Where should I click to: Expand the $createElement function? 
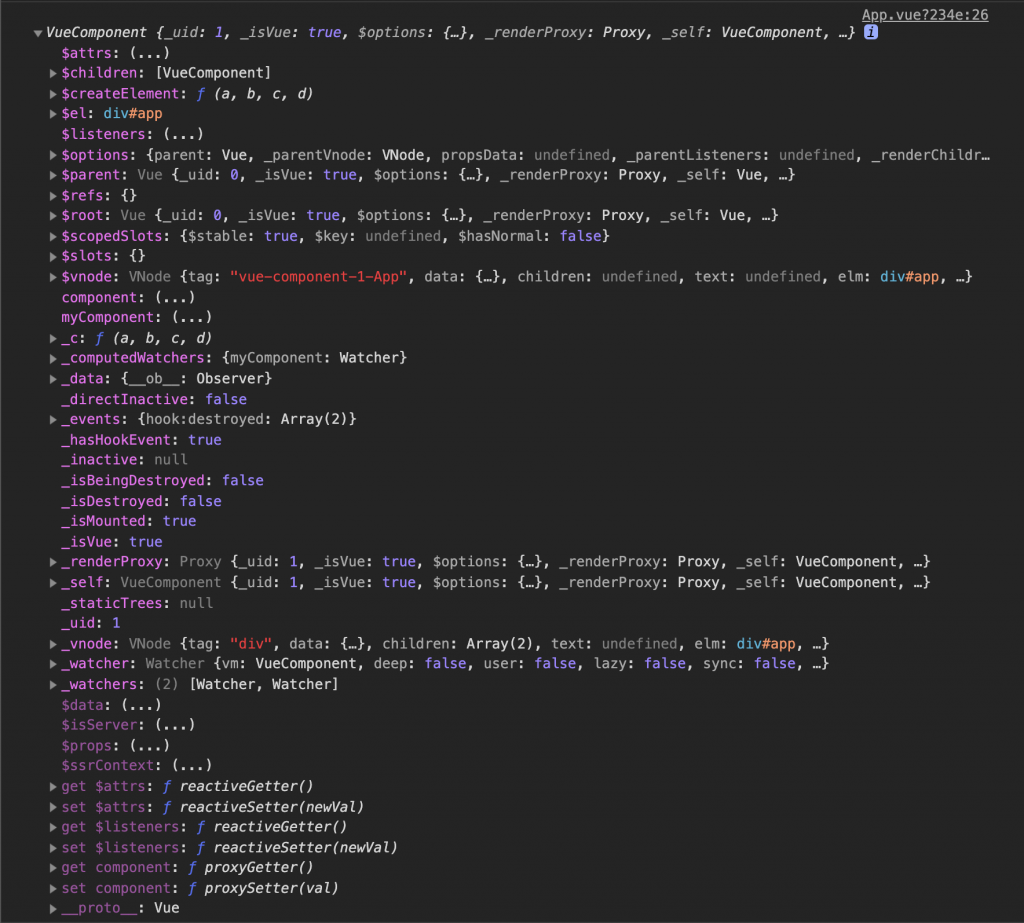(53, 94)
